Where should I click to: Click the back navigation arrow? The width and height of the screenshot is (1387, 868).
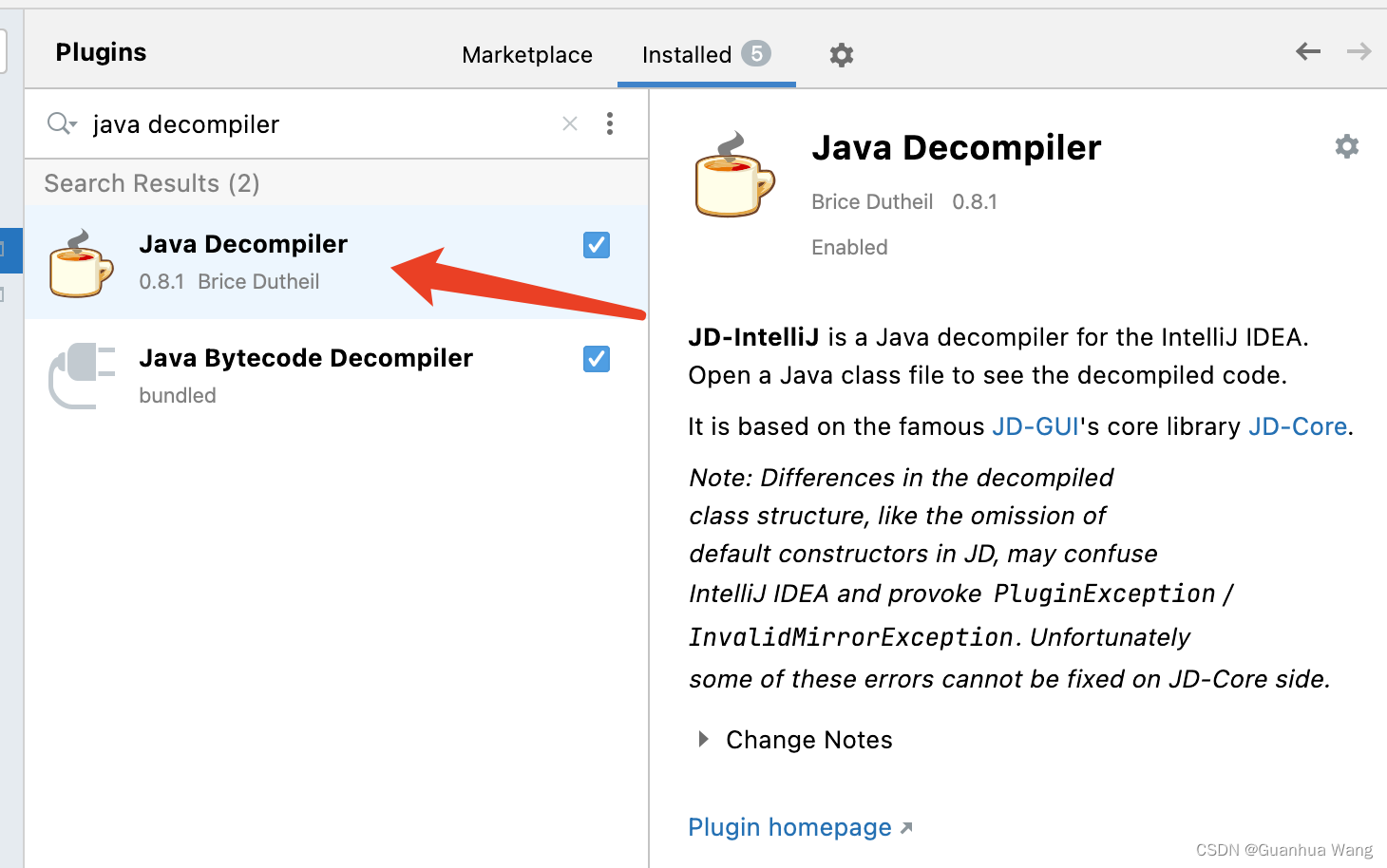1308,52
